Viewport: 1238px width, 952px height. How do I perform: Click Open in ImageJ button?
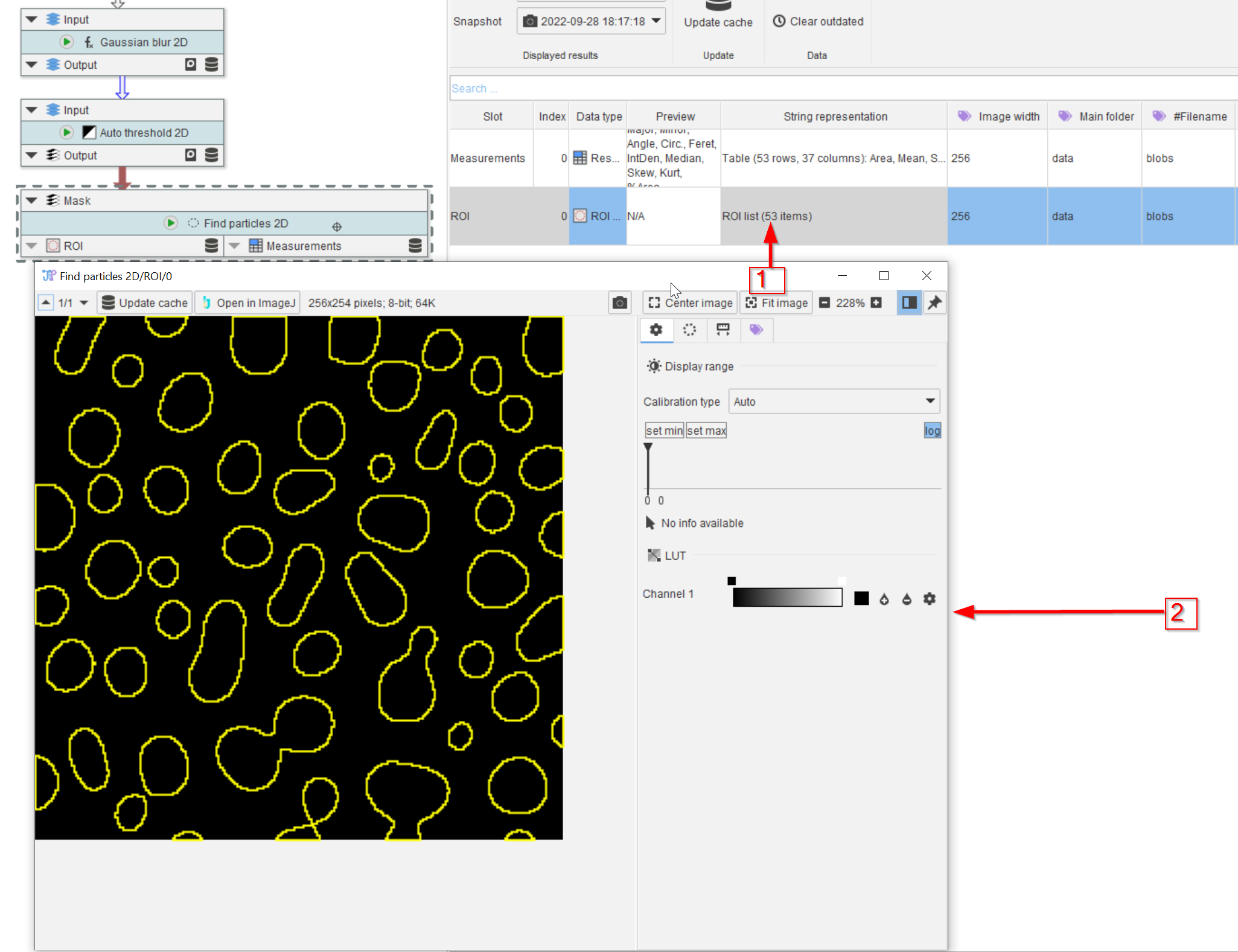(249, 303)
